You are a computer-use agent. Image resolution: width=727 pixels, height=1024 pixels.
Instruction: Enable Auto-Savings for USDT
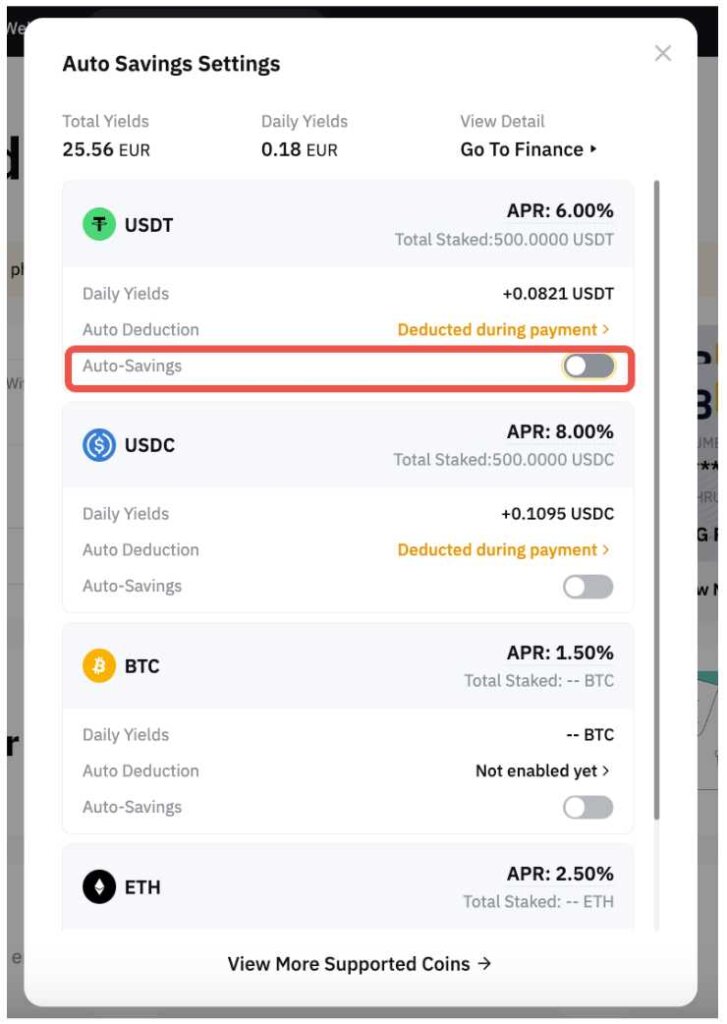588,367
